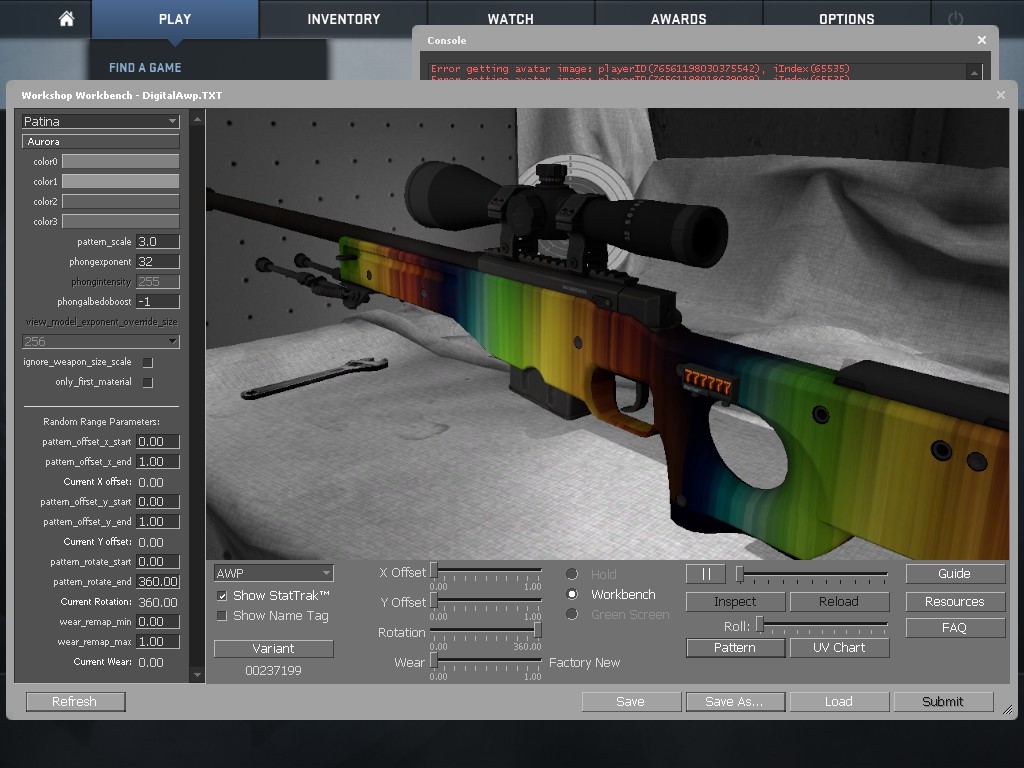Show the UV Chart view
This screenshot has width=1024, height=768.
pos(839,648)
